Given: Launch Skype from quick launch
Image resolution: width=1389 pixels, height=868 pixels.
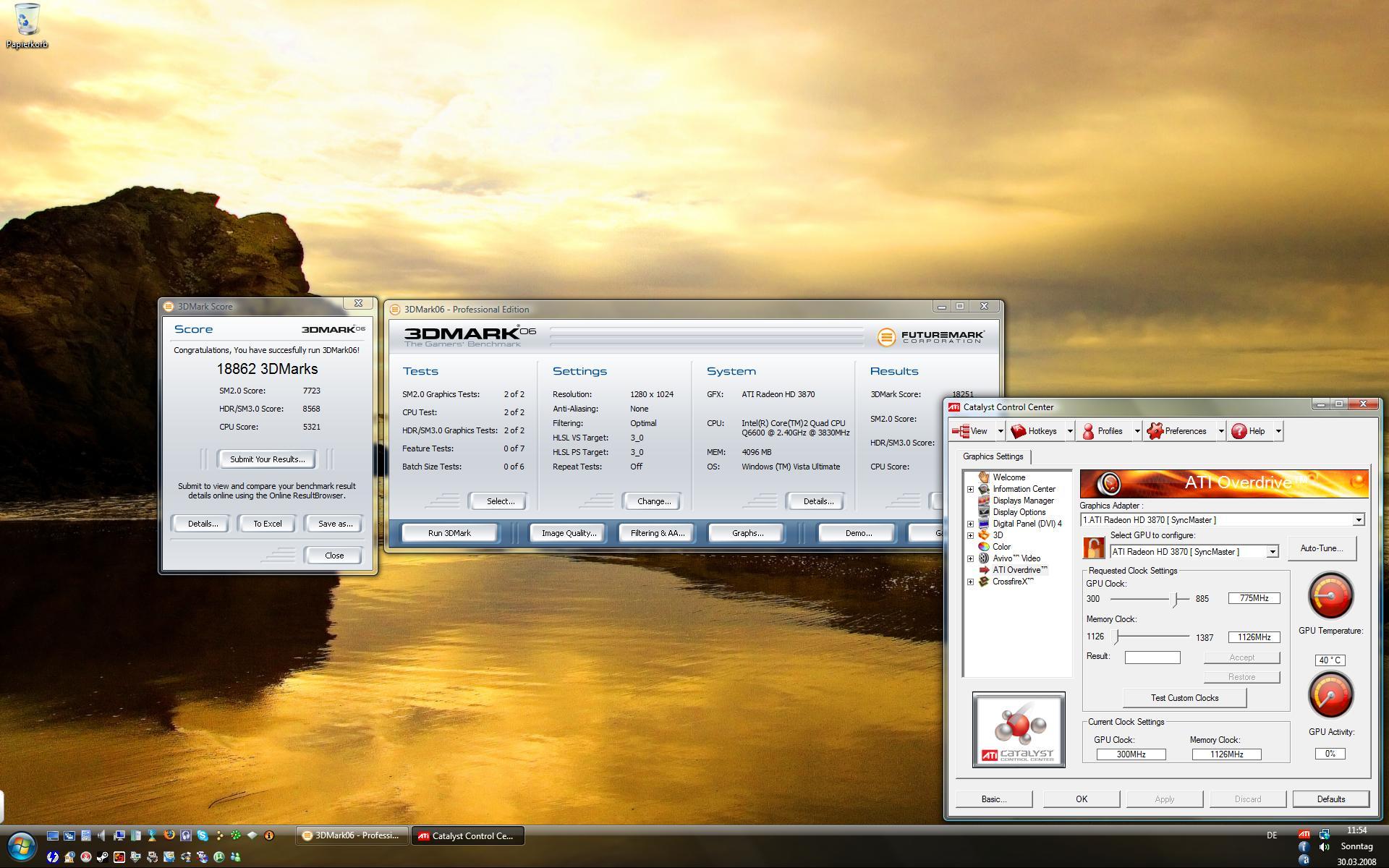Looking at the screenshot, I should (x=203, y=835).
